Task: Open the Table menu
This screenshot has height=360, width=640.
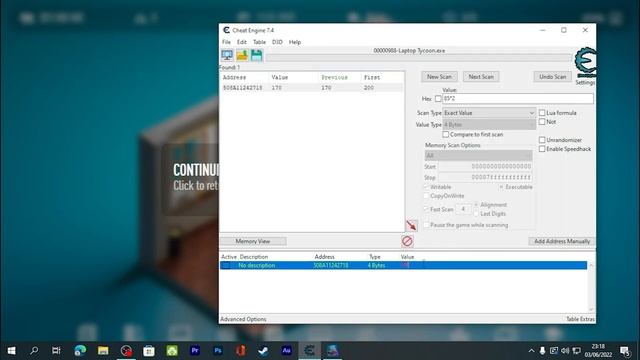Action: point(259,42)
